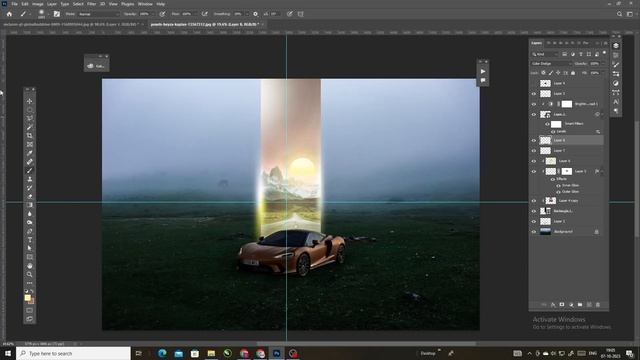Select the Horizontal Type tool

tap(29, 240)
